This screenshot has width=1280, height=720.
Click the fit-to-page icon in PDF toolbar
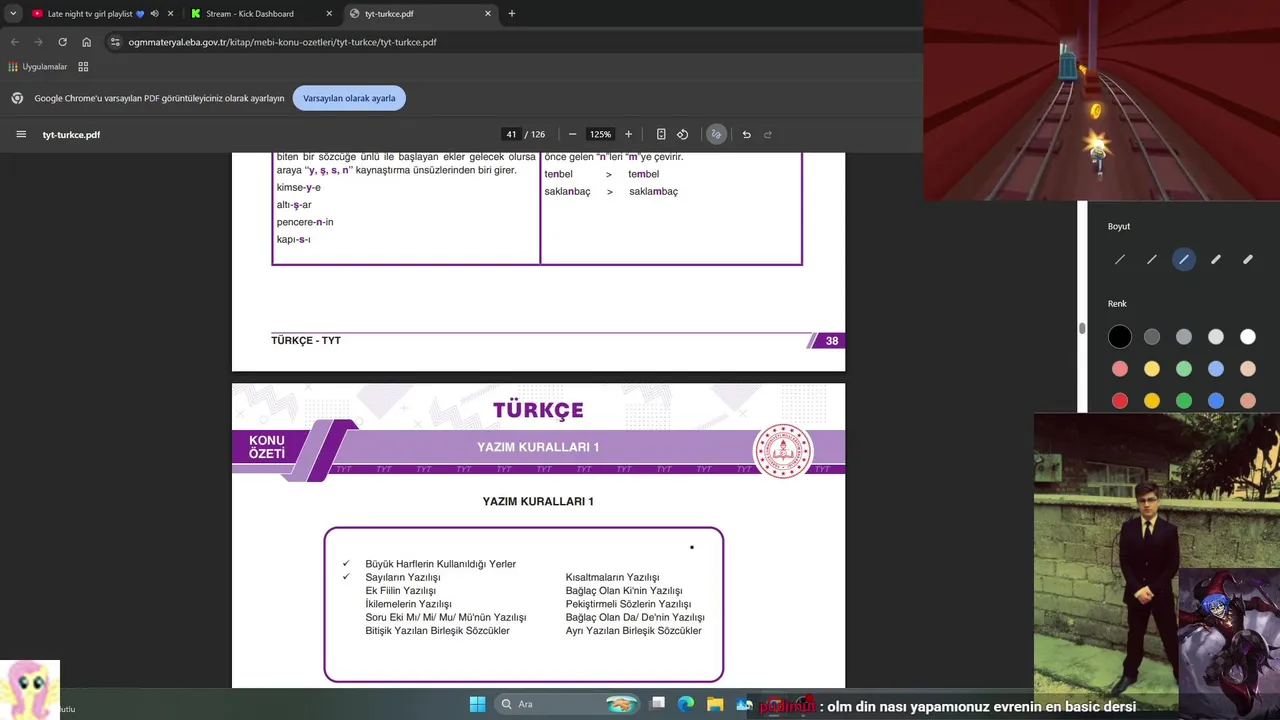coord(661,134)
